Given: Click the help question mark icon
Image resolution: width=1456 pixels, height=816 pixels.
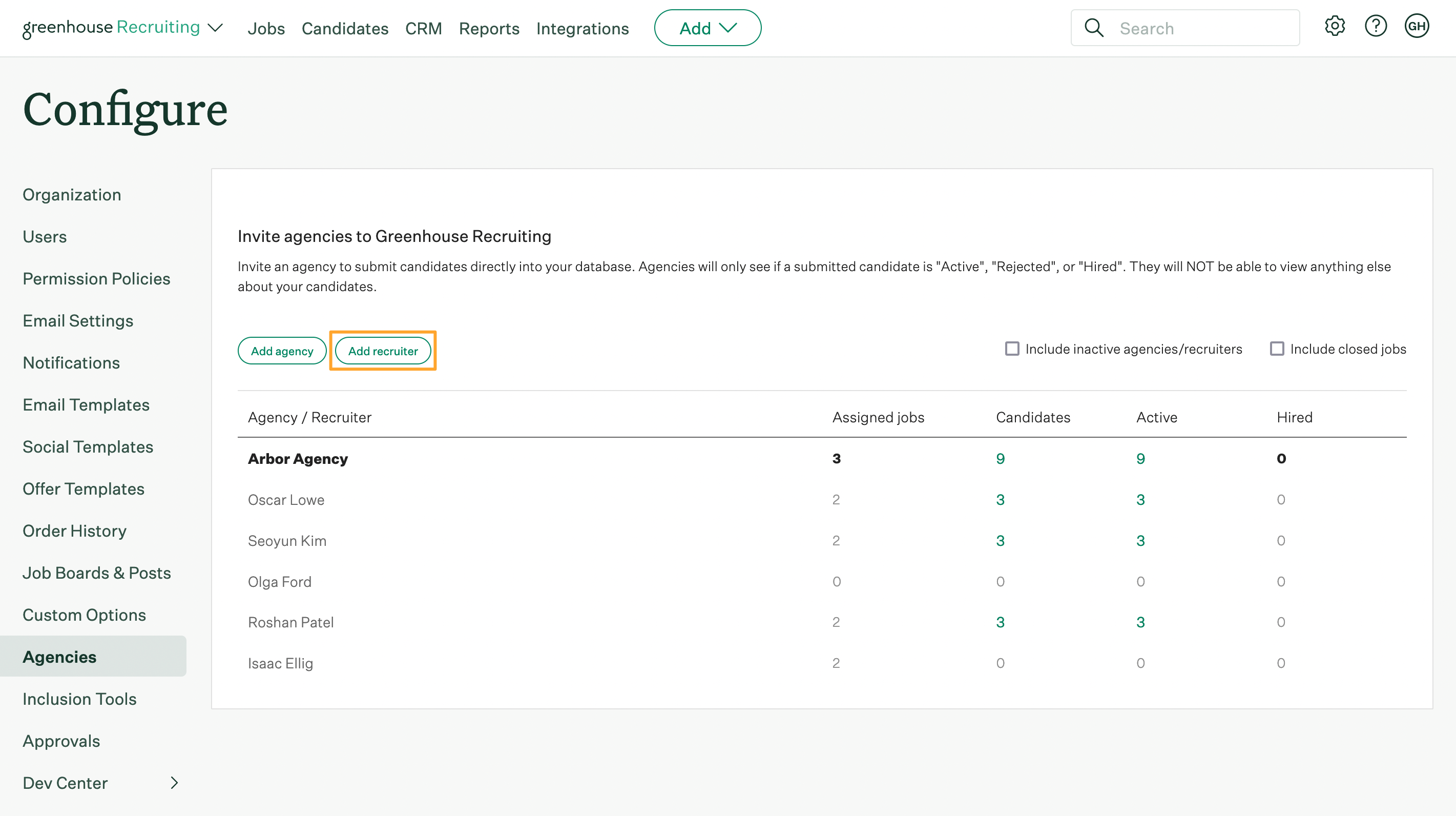Looking at the screenshot, I should pos(1375,27).
